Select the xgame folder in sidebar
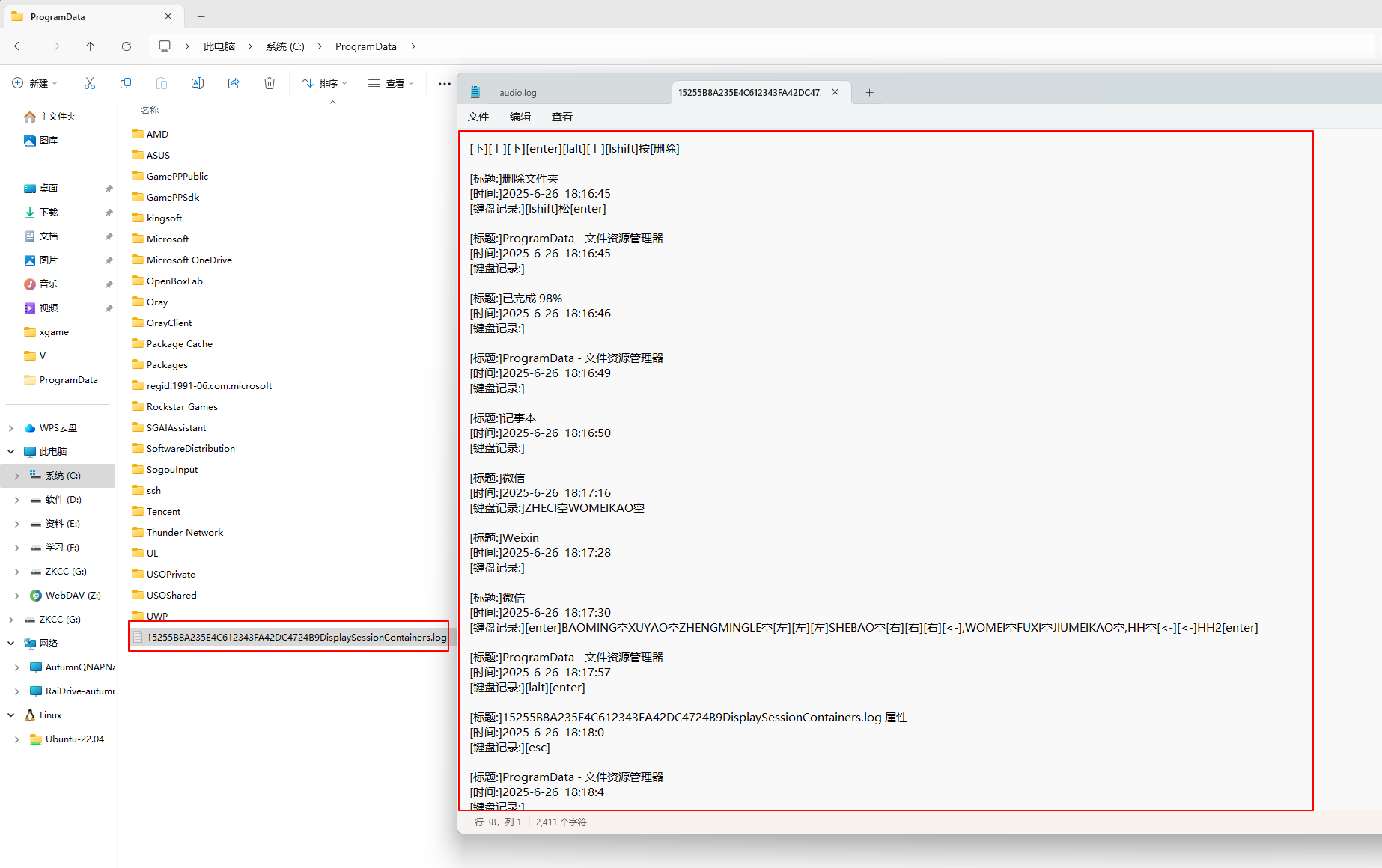 pos(46,332)
